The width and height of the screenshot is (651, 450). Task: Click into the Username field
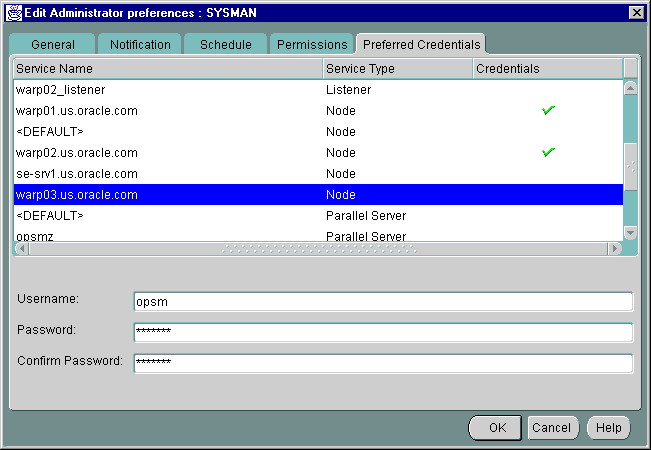(383, 302)
